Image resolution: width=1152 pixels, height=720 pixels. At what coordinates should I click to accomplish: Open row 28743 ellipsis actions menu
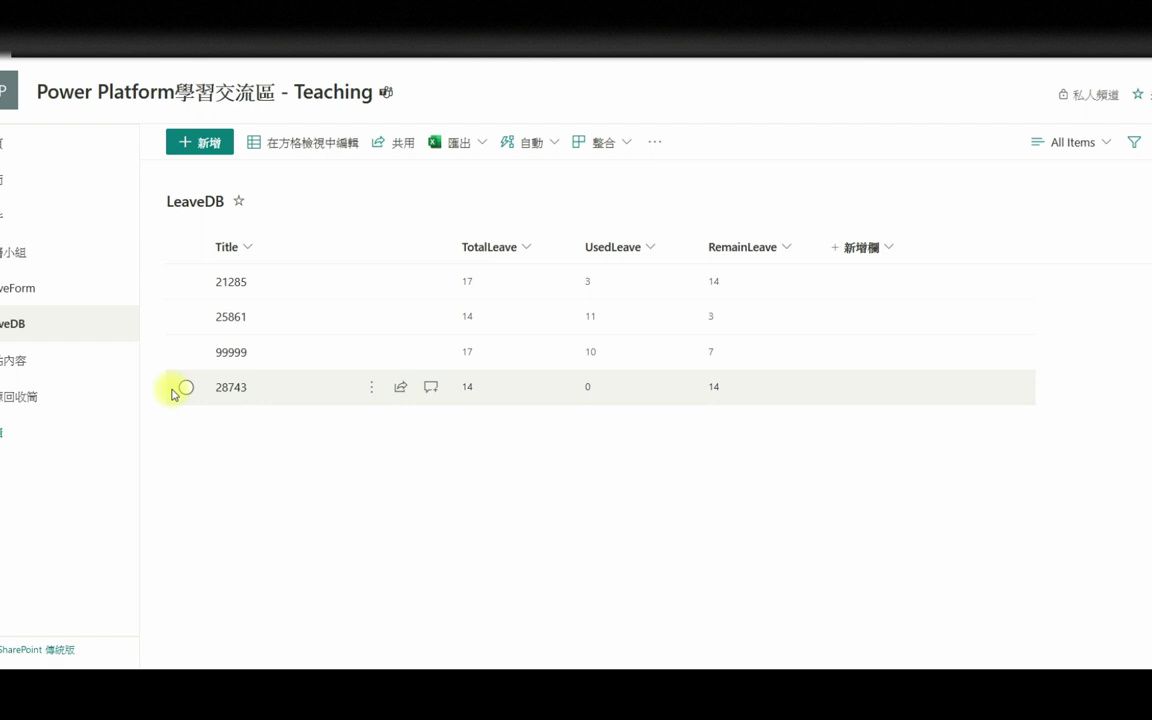[x=371, y=387]
